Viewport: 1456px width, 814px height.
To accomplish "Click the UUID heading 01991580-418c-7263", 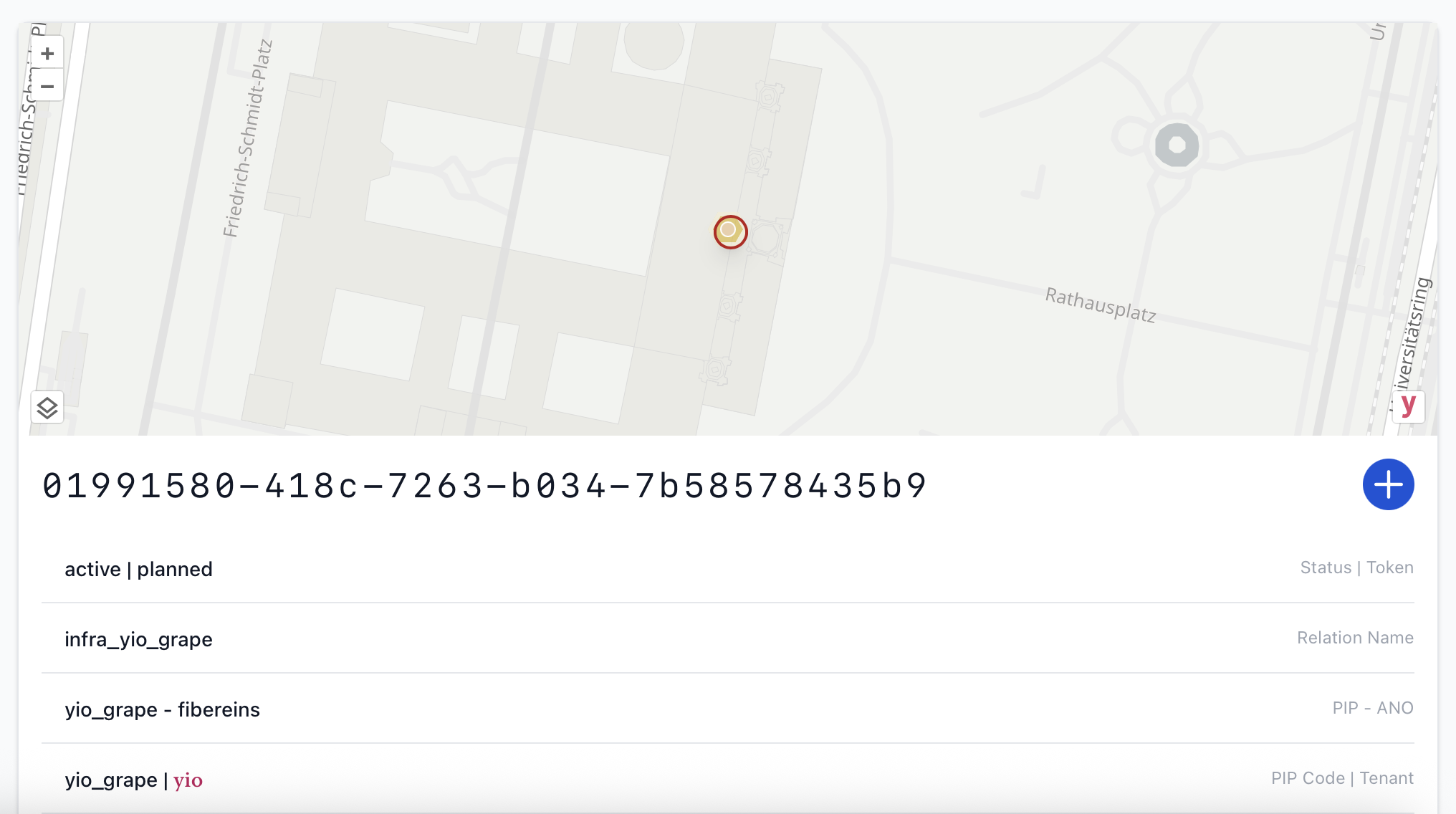I will point(485,486).
